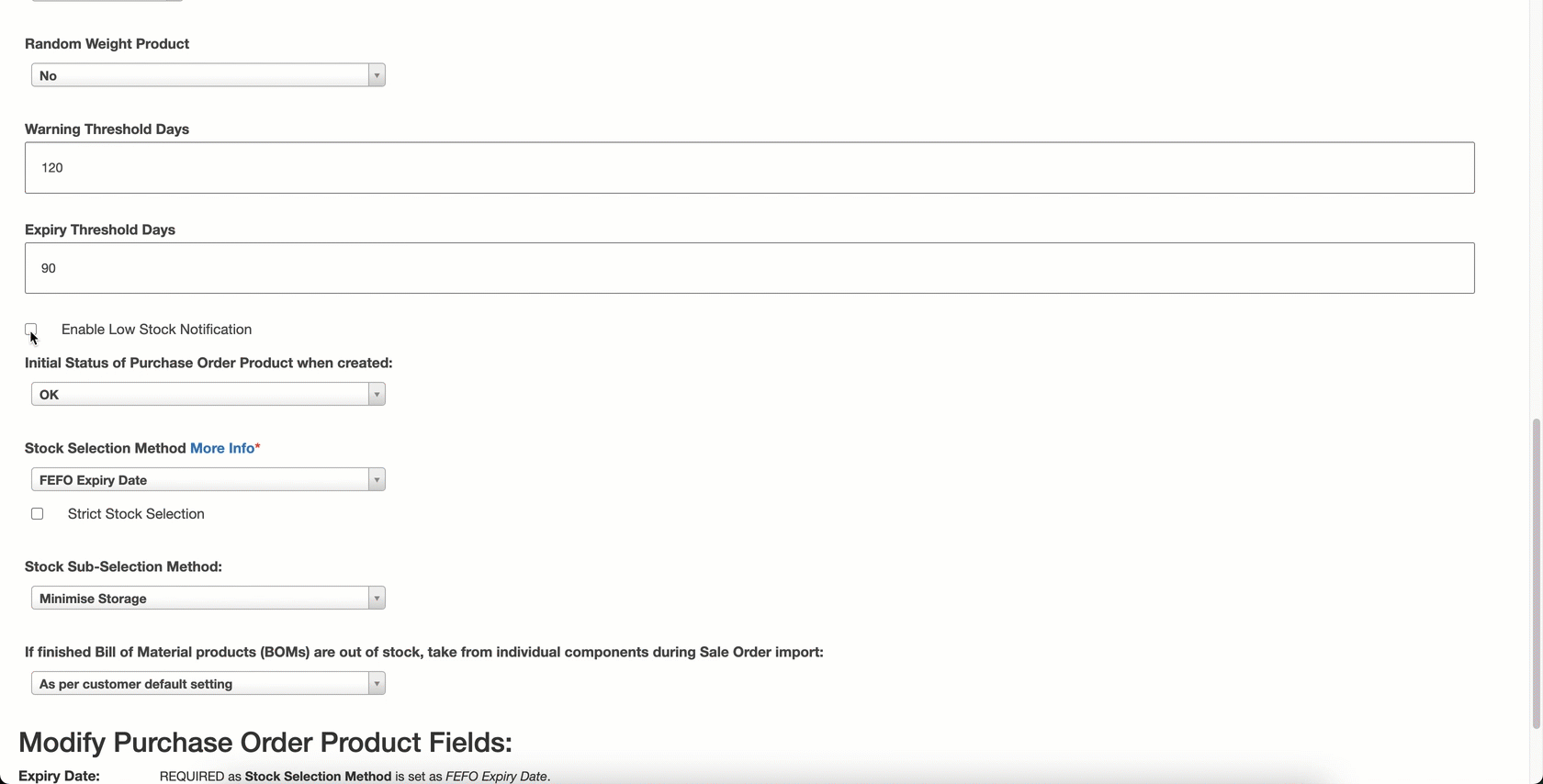Click the arrow on the FEFO Expiry Date selector

click(377, 479)
